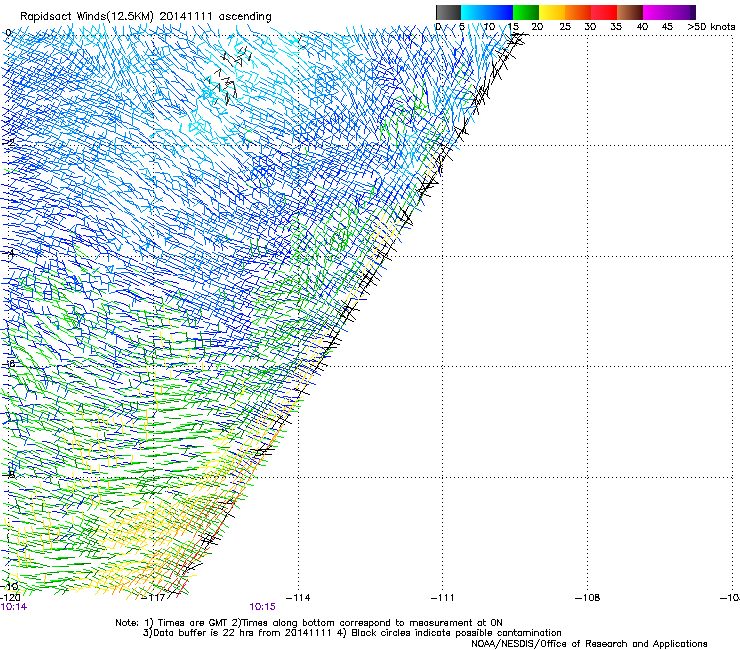Click the 'NOAA/NESDIS/Office of Research and Applications' credit
The width and height of the screenshot is (740, 650).
[589, 644]
